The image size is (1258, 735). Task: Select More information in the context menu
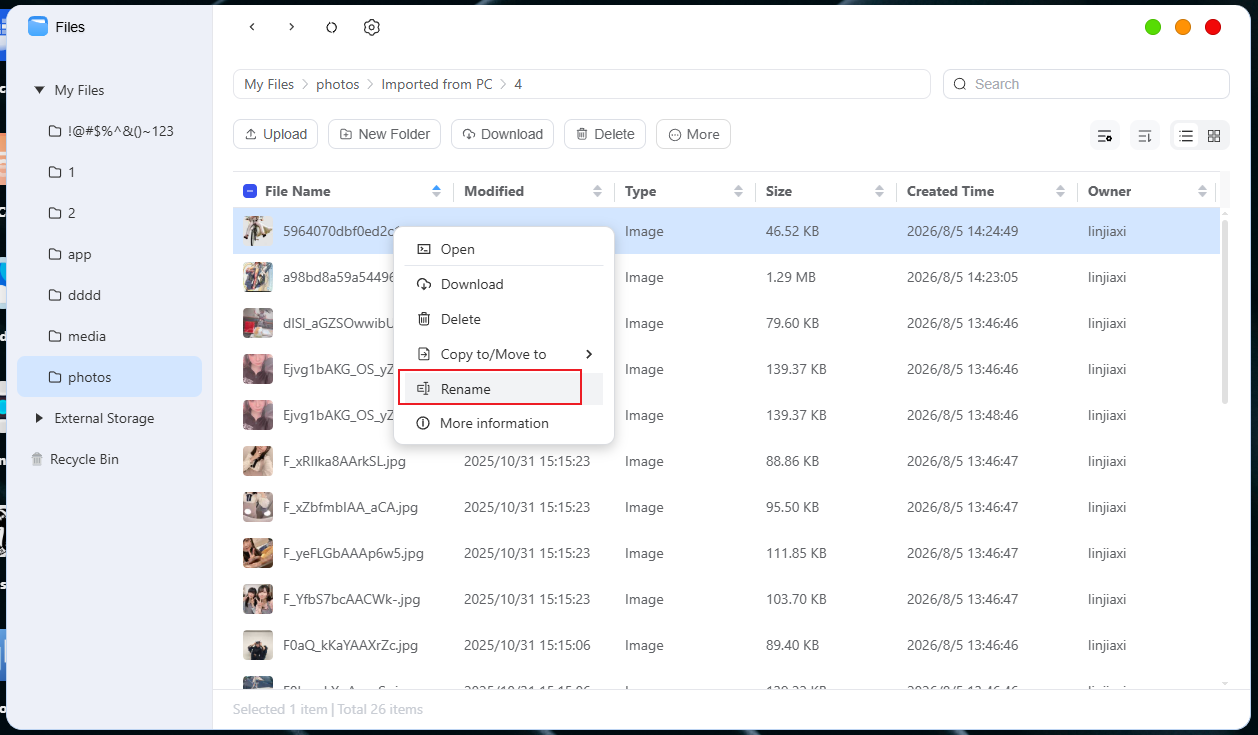(504, 423)
